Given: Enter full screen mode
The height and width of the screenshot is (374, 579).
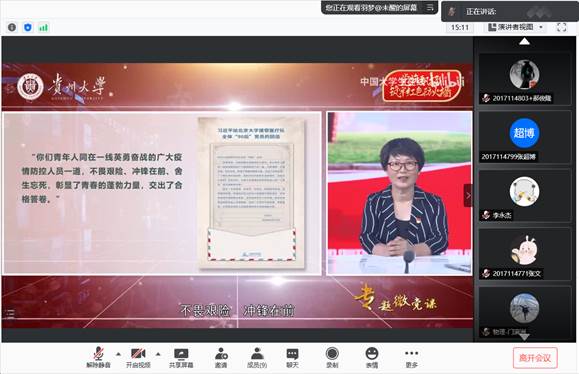Looking at the screenshot, I should pos(562,27).
